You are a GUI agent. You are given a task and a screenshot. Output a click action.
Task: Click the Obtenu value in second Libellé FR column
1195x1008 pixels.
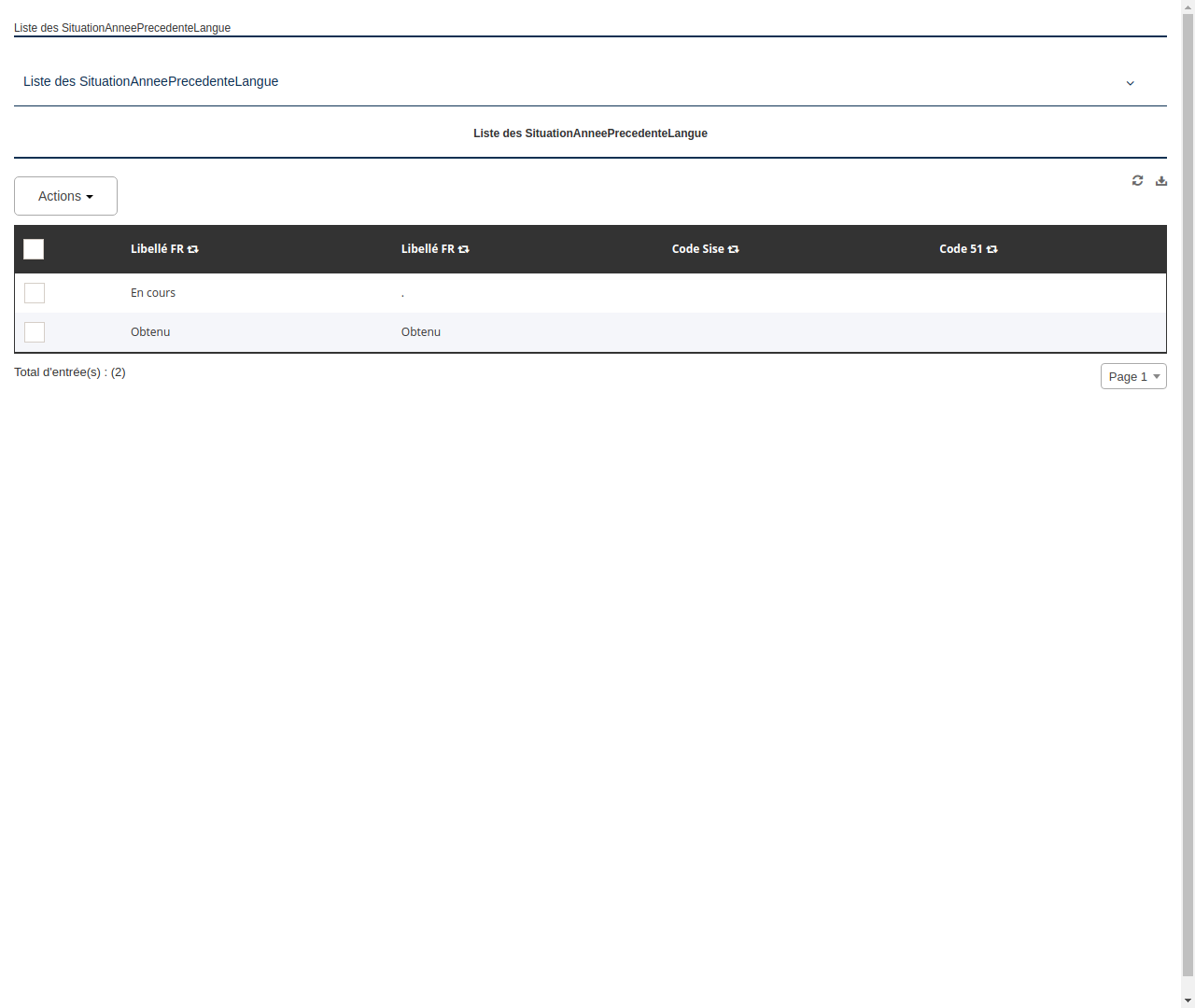[420, 331]
